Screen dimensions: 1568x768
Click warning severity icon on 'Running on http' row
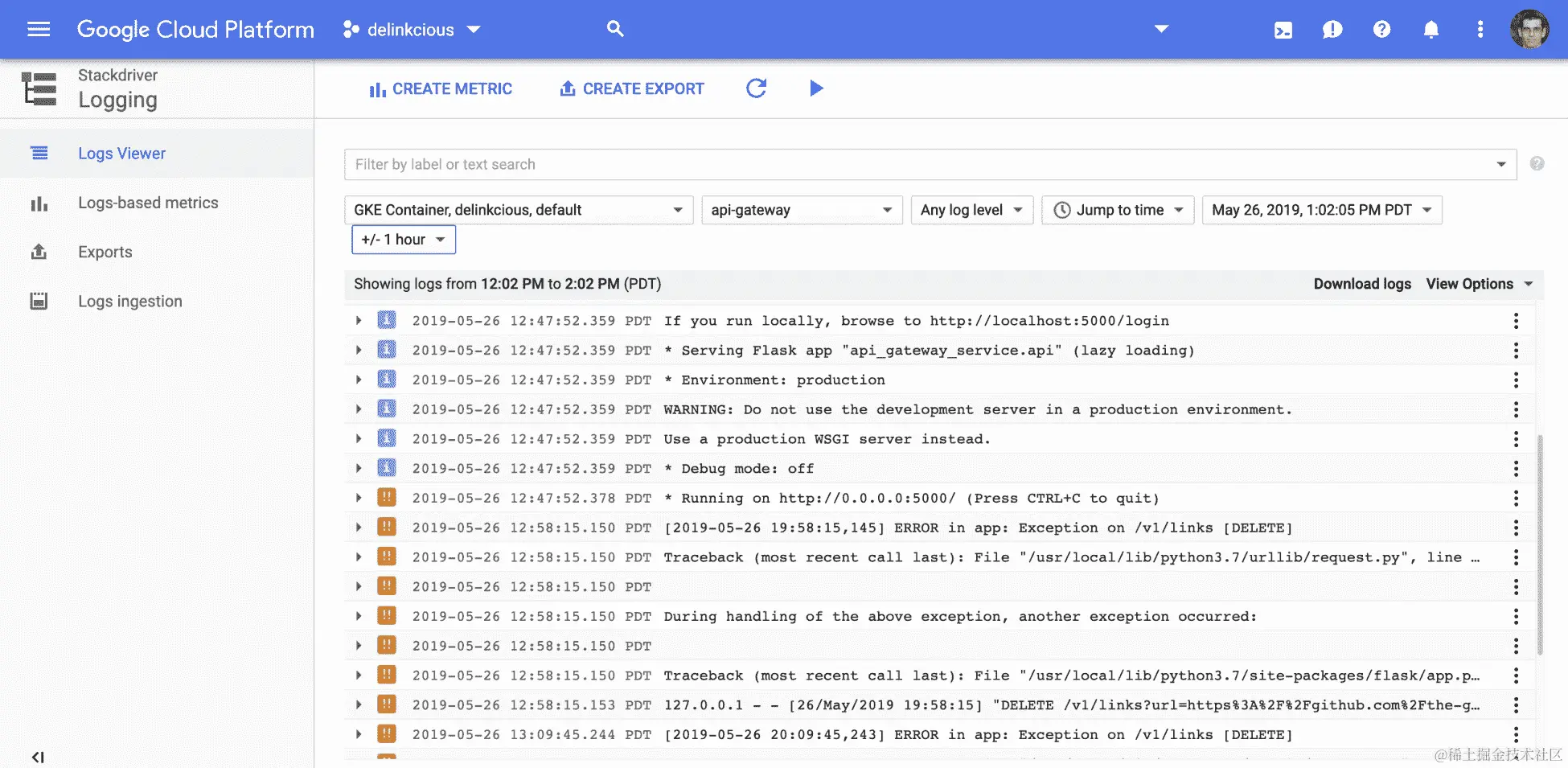387,498
